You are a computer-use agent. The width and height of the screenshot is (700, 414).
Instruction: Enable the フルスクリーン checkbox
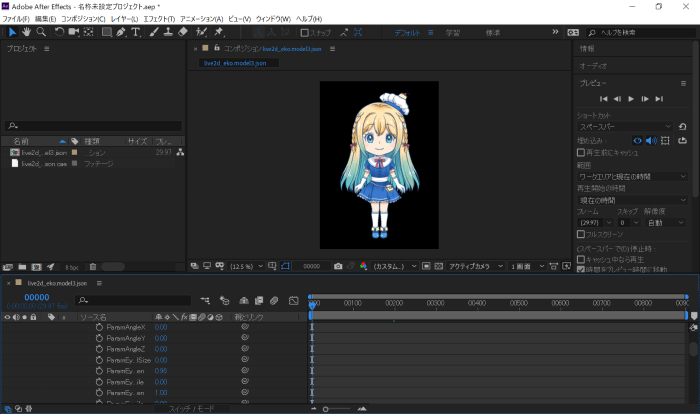coord(581,234)
